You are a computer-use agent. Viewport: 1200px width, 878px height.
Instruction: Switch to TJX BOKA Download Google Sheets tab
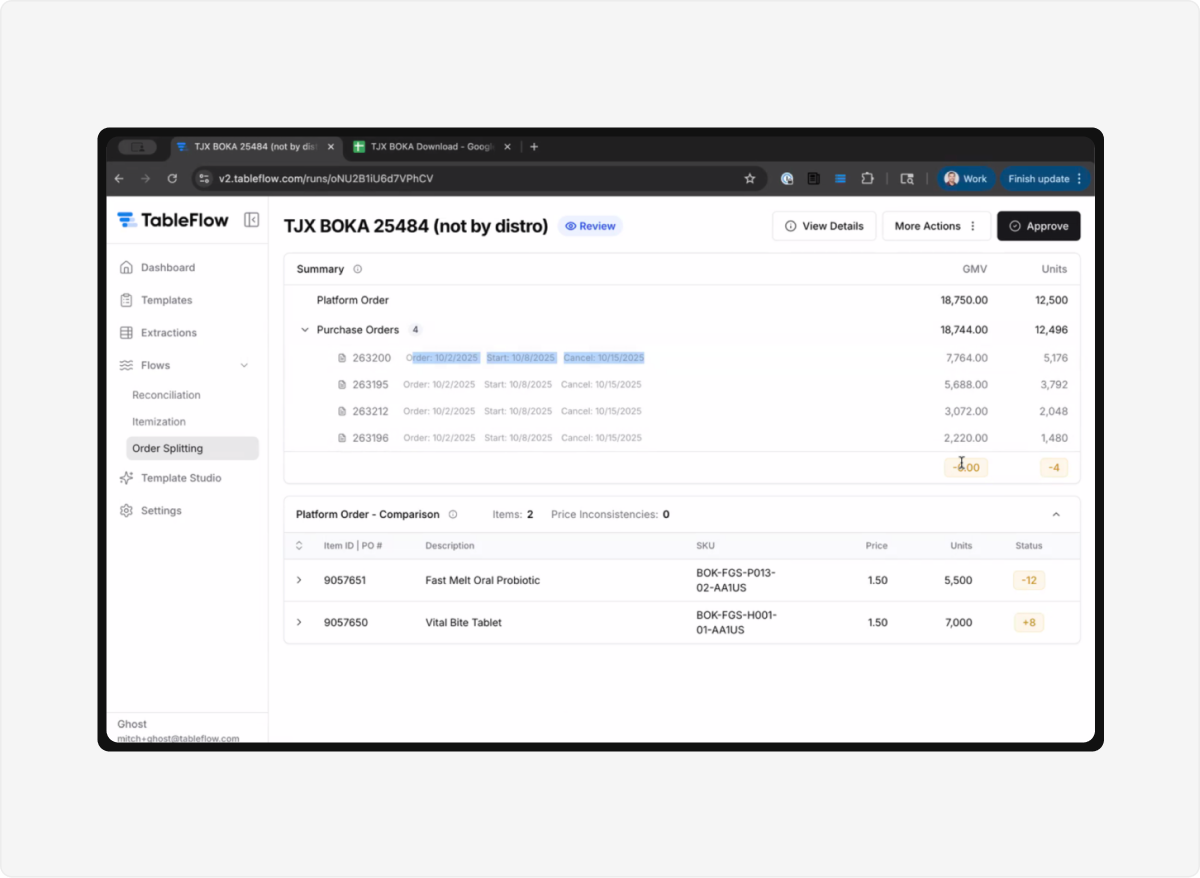point(430,147)
